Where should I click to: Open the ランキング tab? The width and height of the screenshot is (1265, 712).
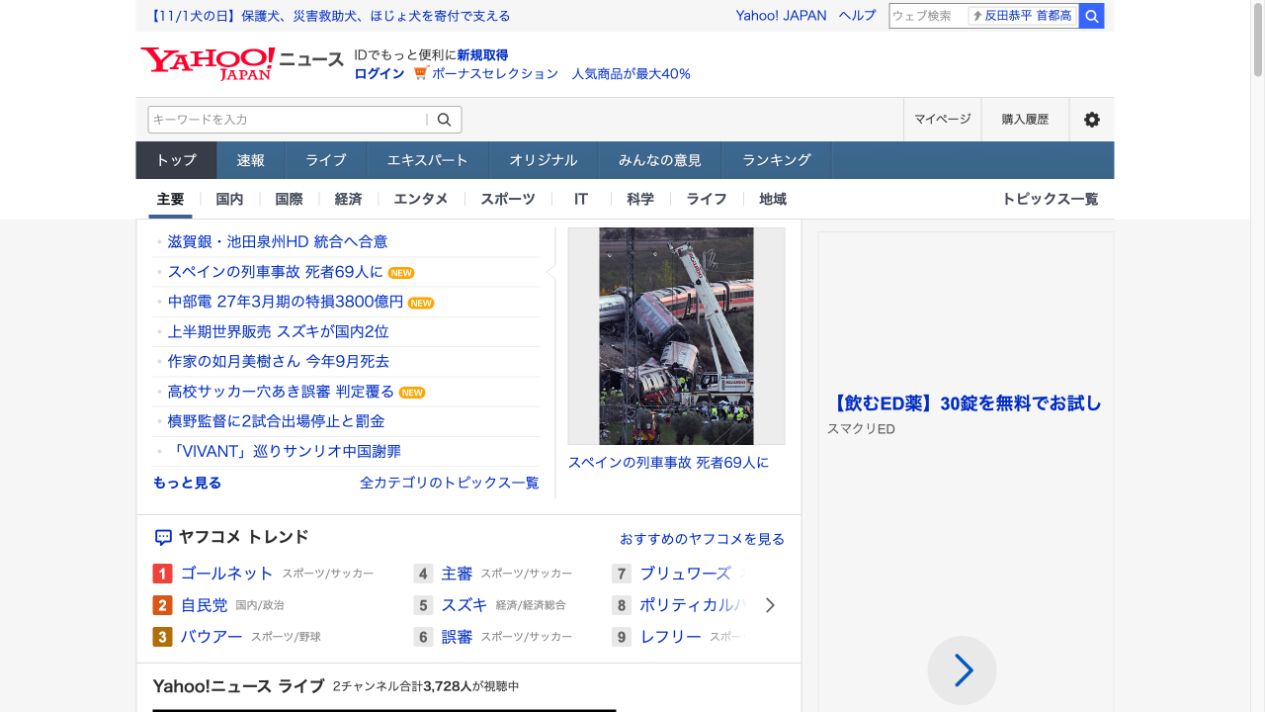pos(776,160)
